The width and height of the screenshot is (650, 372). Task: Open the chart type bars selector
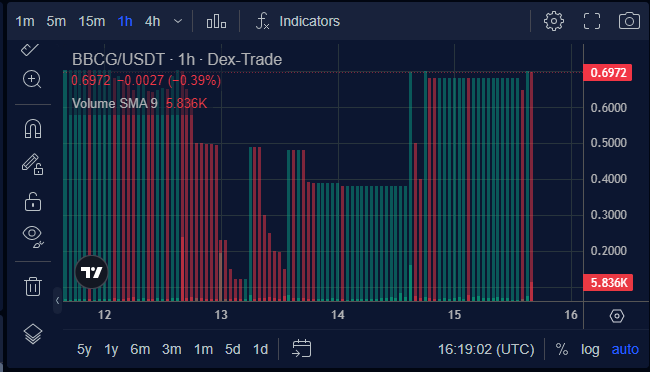click(216, 21)
